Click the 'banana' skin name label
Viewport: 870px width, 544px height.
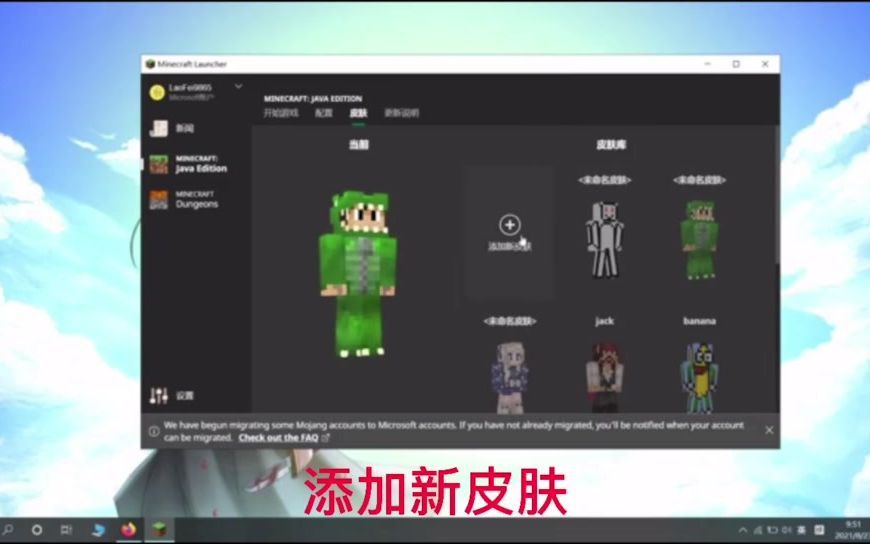click(x=699, y=321)
